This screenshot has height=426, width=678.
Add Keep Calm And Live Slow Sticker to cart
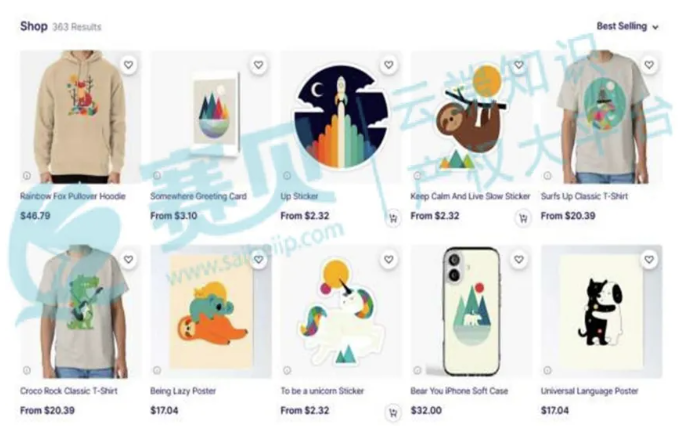[x=523, y=218]
